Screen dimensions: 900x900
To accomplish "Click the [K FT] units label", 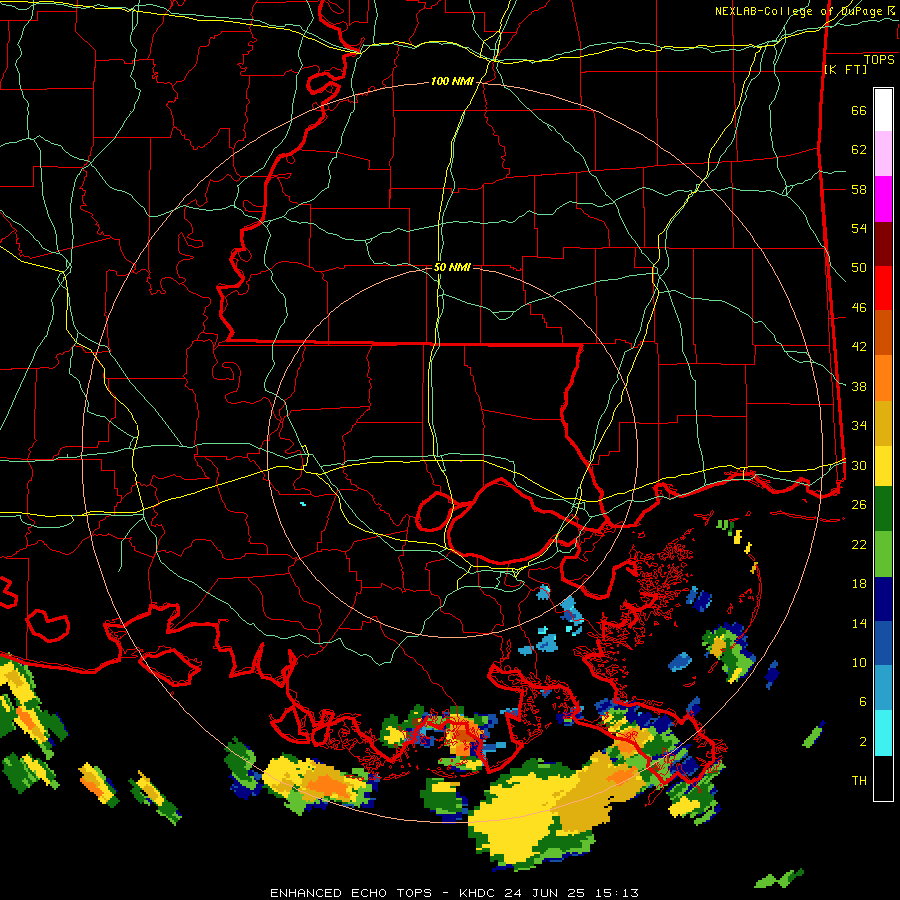I will pos(845,69).
